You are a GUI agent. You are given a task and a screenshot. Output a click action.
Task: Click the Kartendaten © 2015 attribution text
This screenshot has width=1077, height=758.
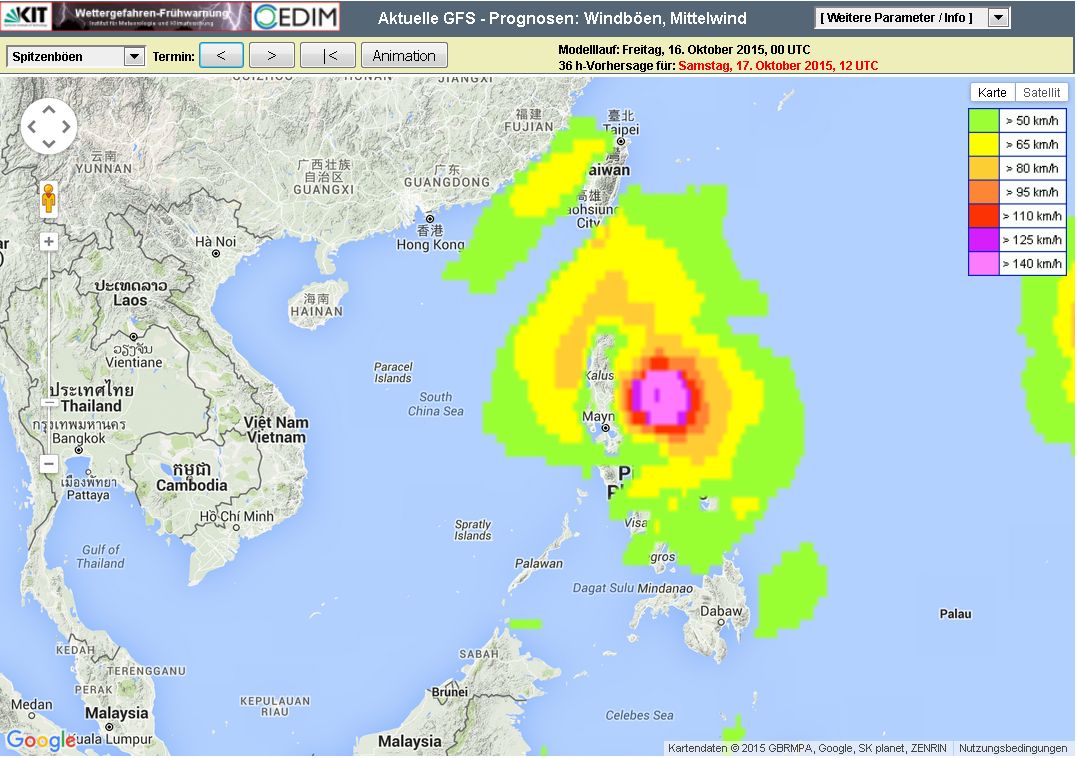coord(808,748)
